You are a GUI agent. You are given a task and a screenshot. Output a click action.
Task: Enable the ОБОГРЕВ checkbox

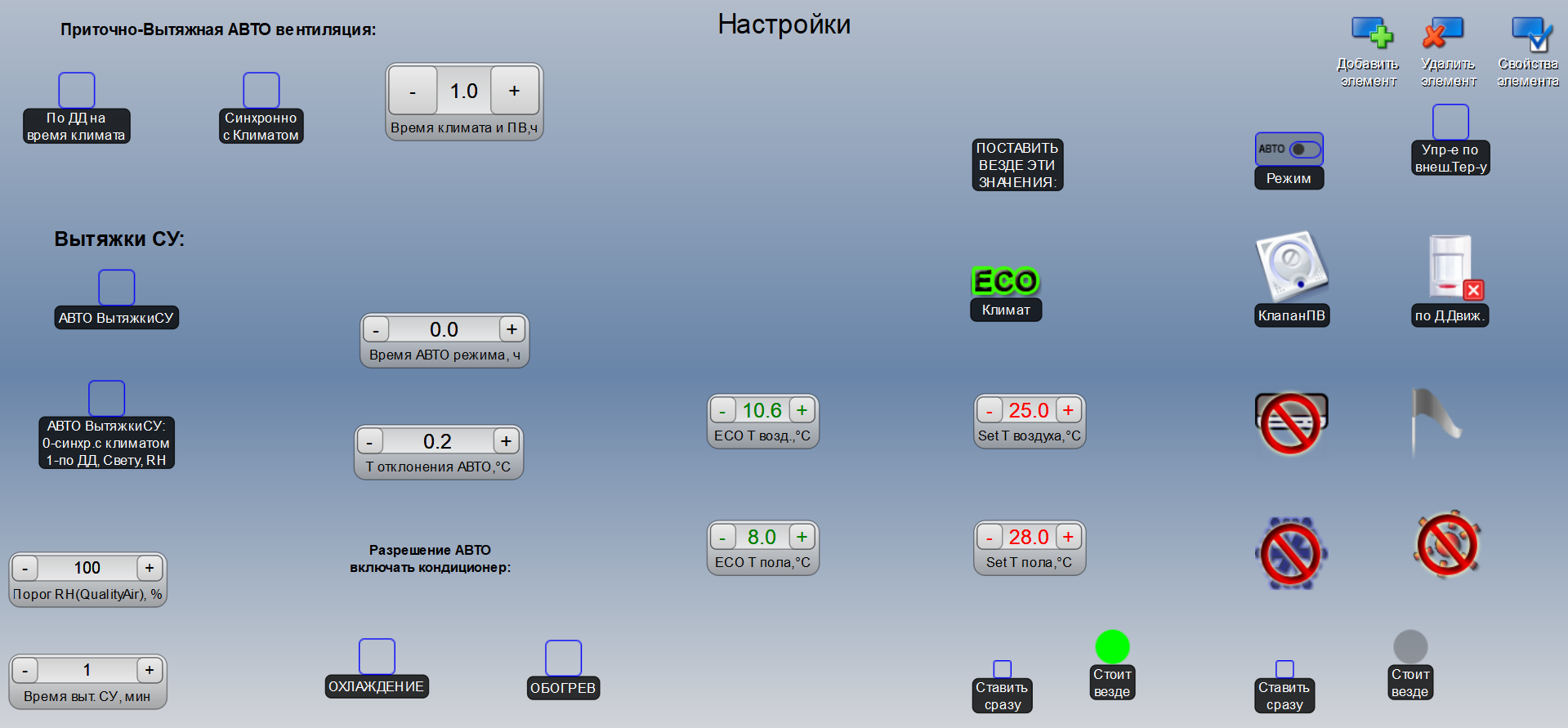click(563, 659)
